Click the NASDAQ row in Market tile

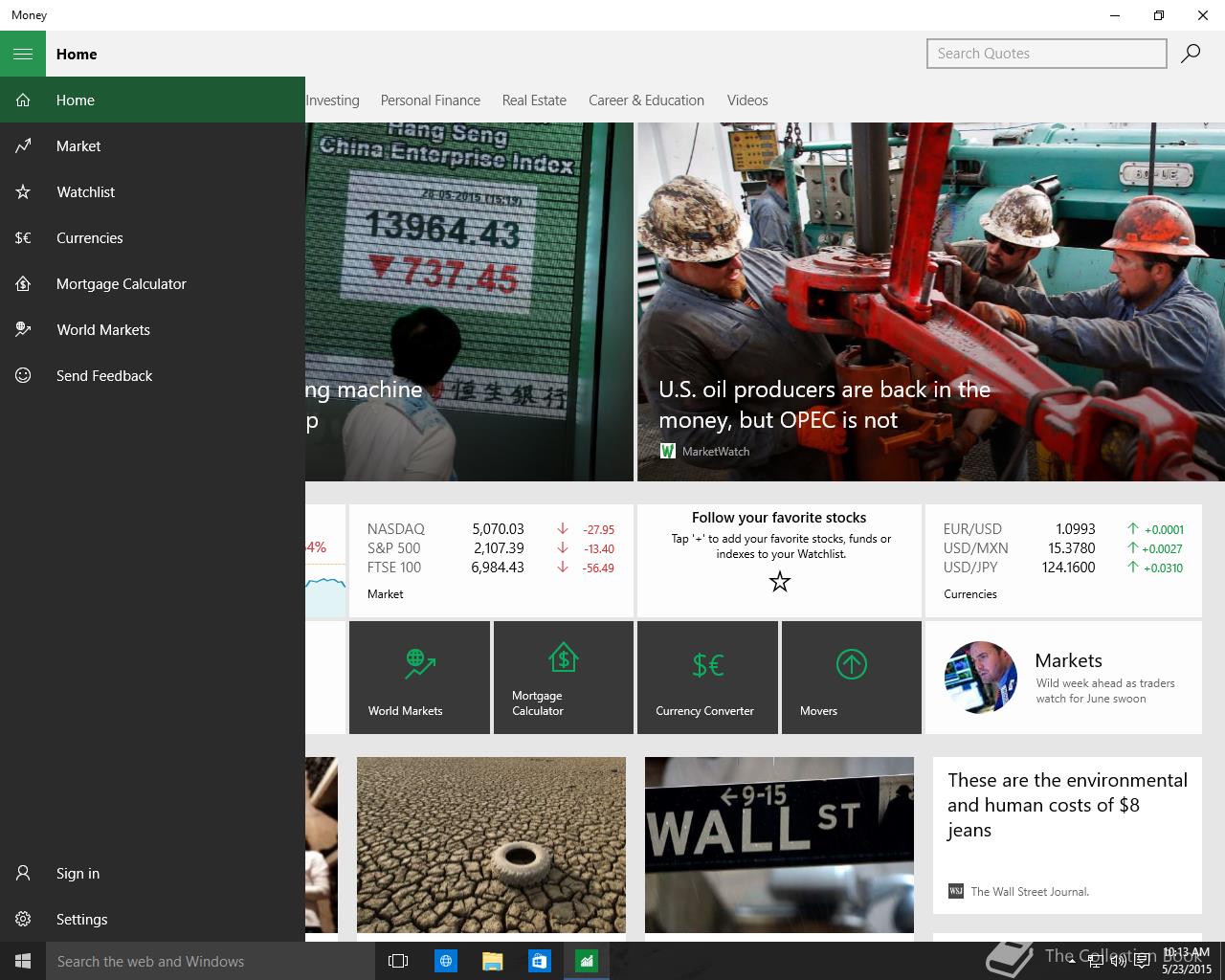491,529
